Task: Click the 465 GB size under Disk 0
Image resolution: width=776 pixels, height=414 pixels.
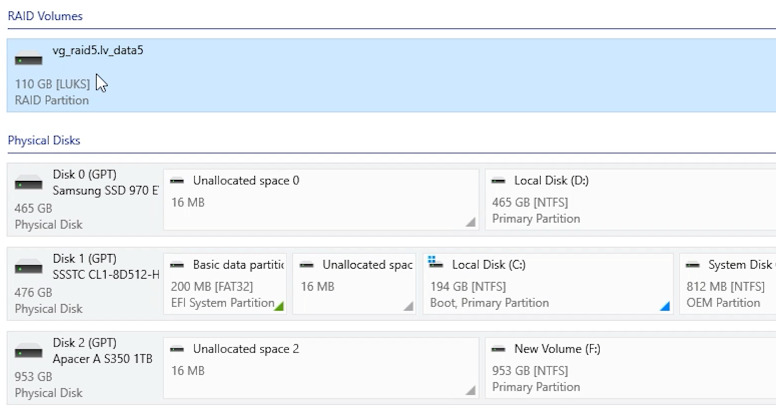Action: click(x=33, y=208)
